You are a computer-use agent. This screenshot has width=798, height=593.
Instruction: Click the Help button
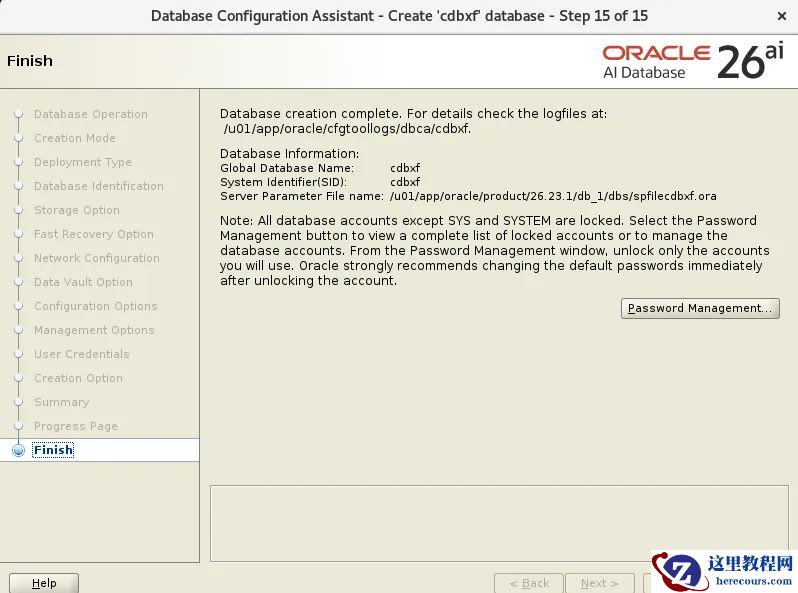(44, 583)
